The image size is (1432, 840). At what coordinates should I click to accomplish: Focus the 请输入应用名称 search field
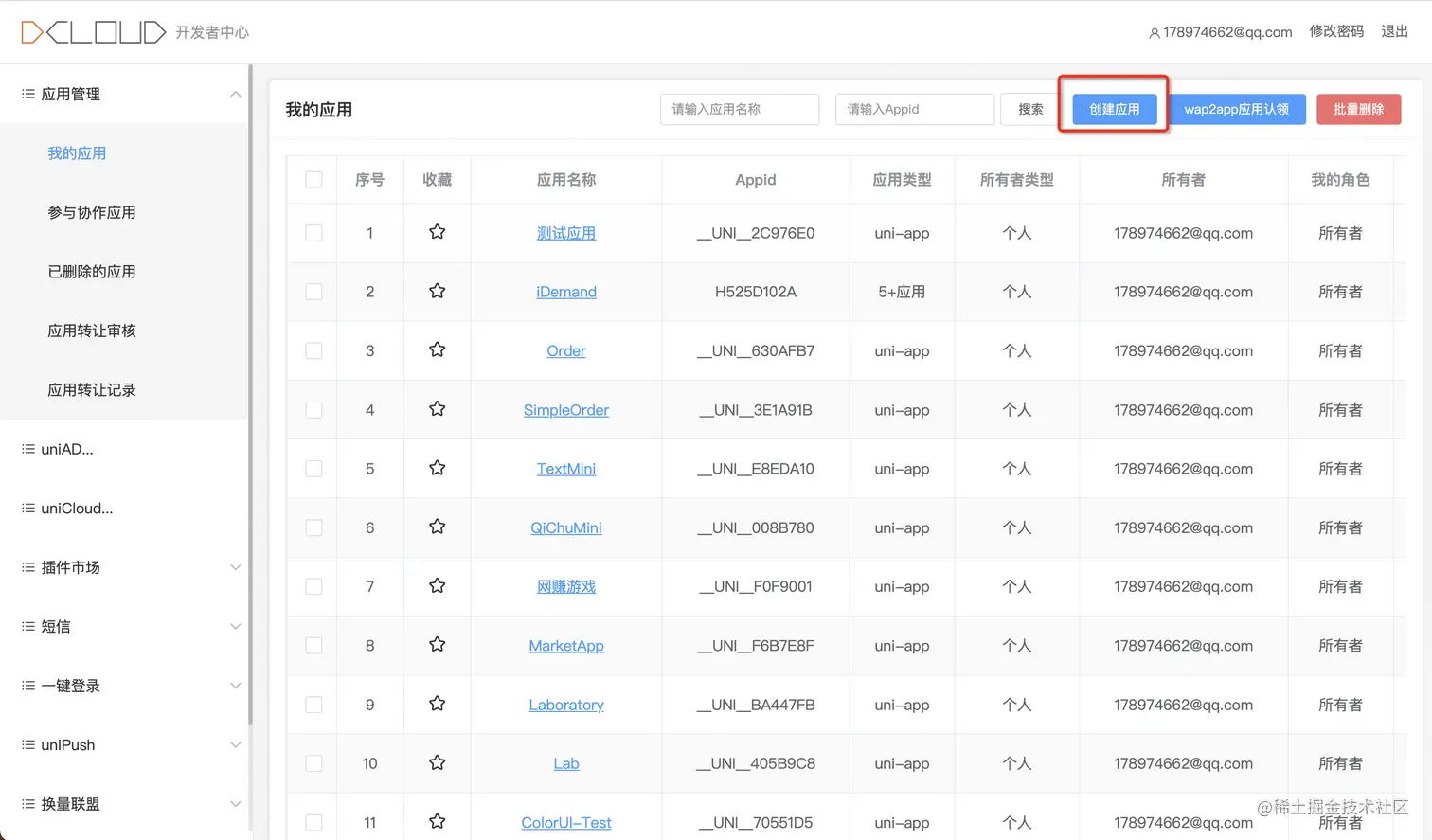740,109
